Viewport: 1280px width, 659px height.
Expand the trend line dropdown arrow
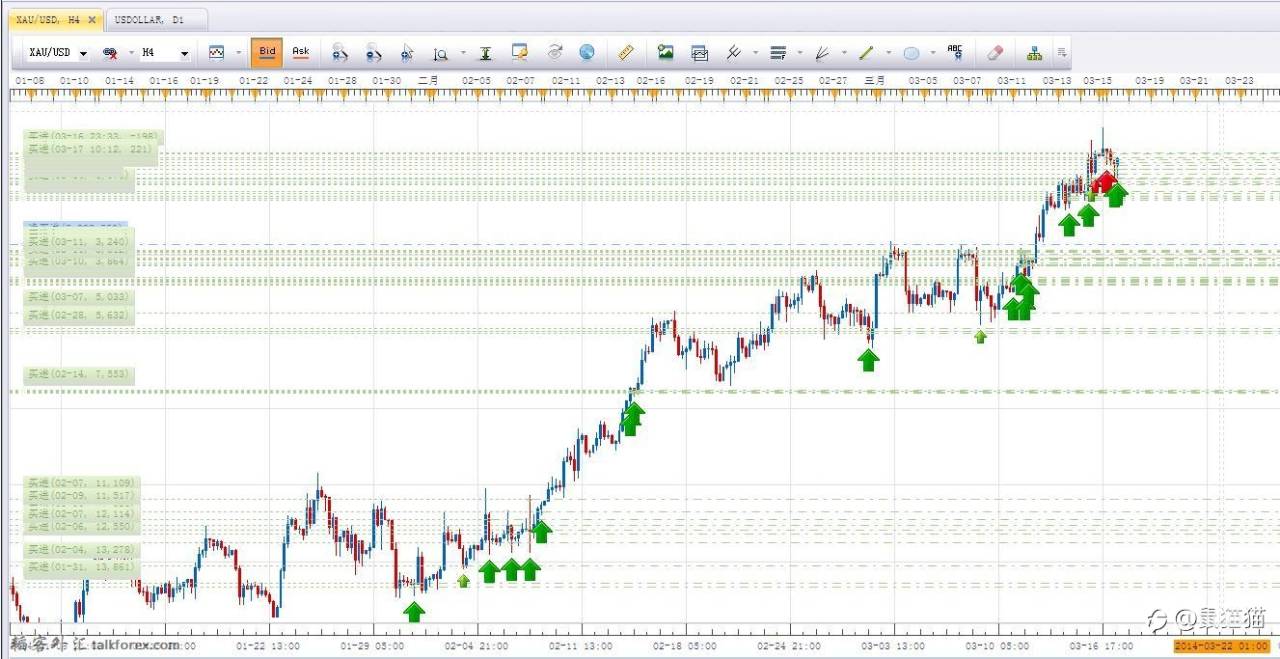(889, 52)
